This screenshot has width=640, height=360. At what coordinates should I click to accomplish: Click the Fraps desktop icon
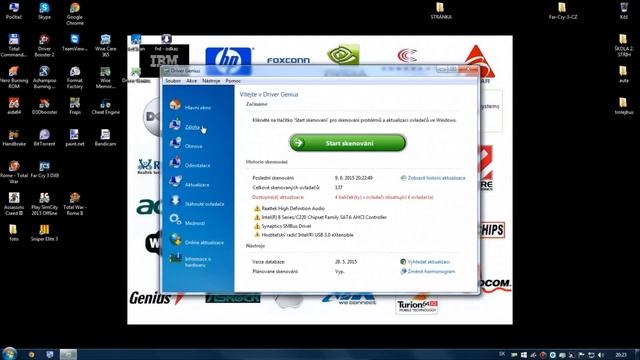[x=75, y=106]
